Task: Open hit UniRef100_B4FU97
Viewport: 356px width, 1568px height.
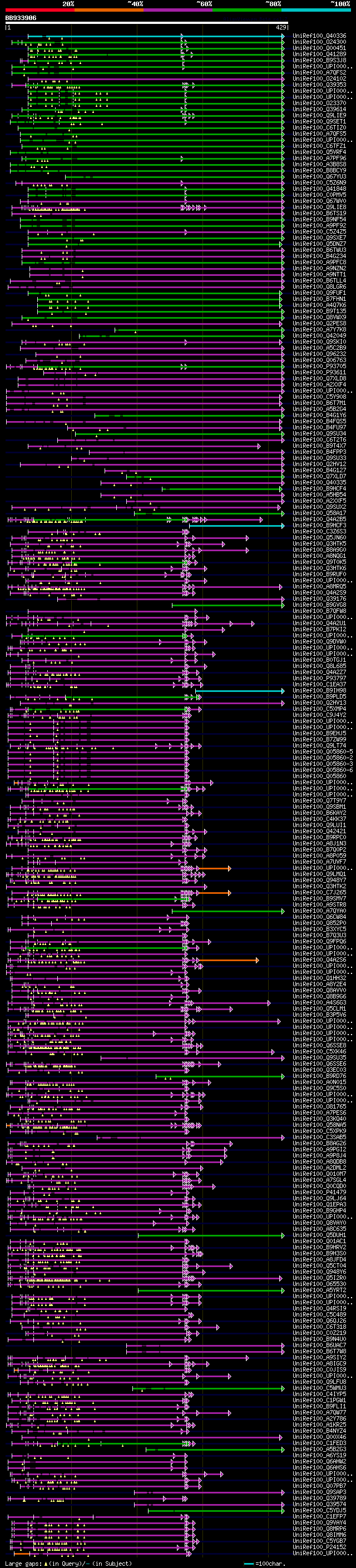Action: (319, 427)
